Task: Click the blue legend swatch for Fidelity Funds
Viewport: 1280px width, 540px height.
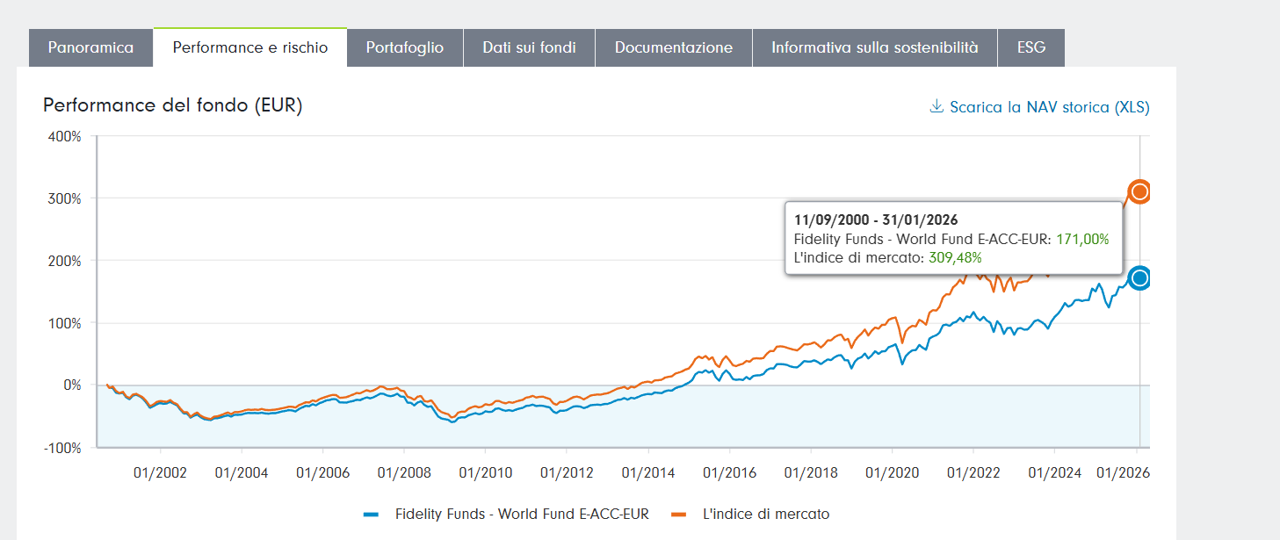Action: tap(372, 514)
